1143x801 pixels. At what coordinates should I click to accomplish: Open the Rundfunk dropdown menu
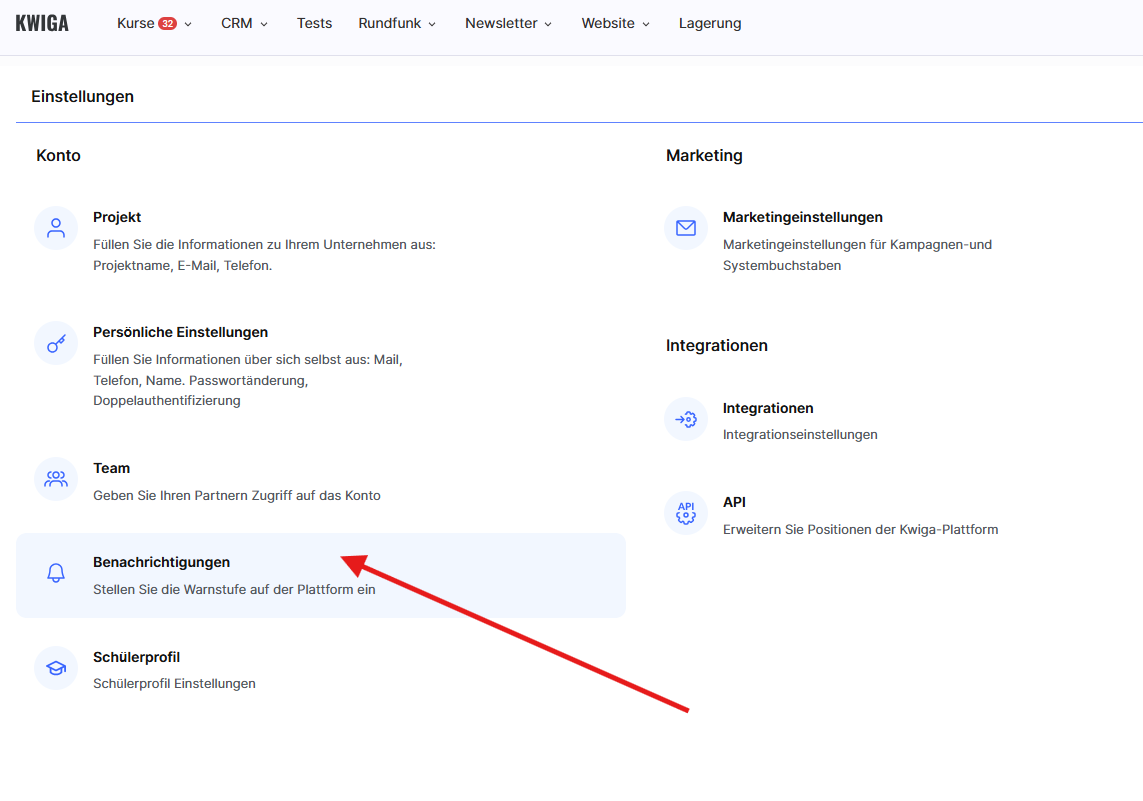397,23
